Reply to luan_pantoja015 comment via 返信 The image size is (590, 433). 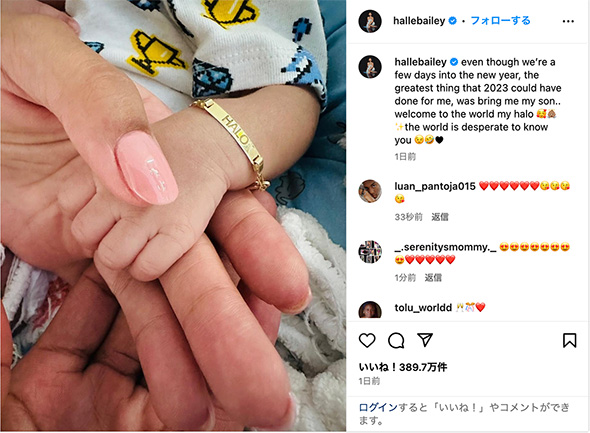pyautogui.click(x=439, y=217)
